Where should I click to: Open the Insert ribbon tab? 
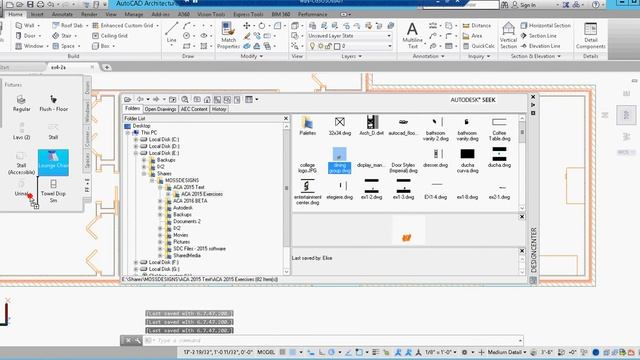tap(37, 14)
